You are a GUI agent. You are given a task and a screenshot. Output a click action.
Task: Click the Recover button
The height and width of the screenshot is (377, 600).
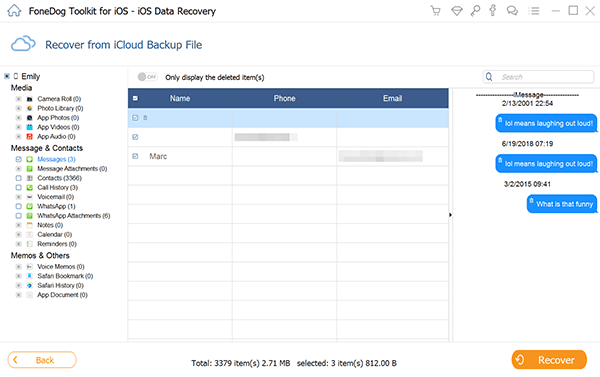(x=549, y=360)
